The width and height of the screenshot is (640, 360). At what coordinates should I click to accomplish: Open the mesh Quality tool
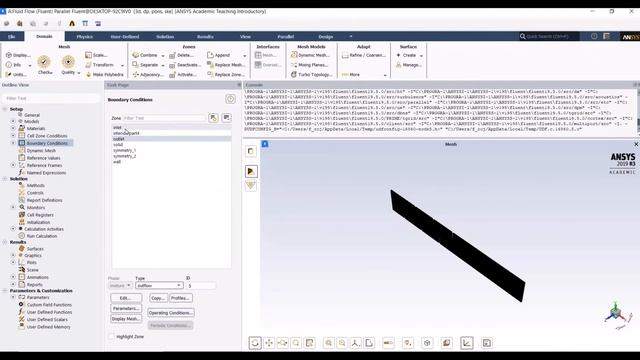(68, 62)
